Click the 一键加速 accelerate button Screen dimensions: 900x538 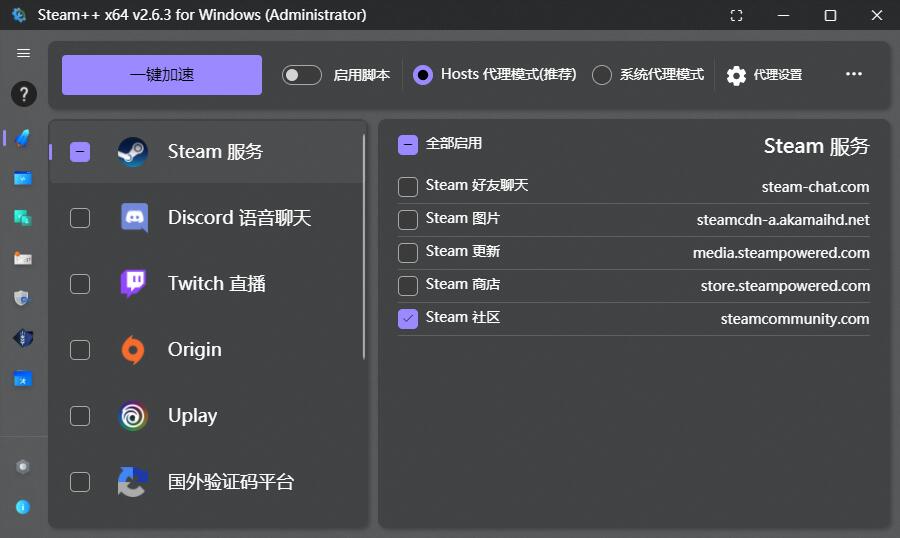click(x=162, y=75)
